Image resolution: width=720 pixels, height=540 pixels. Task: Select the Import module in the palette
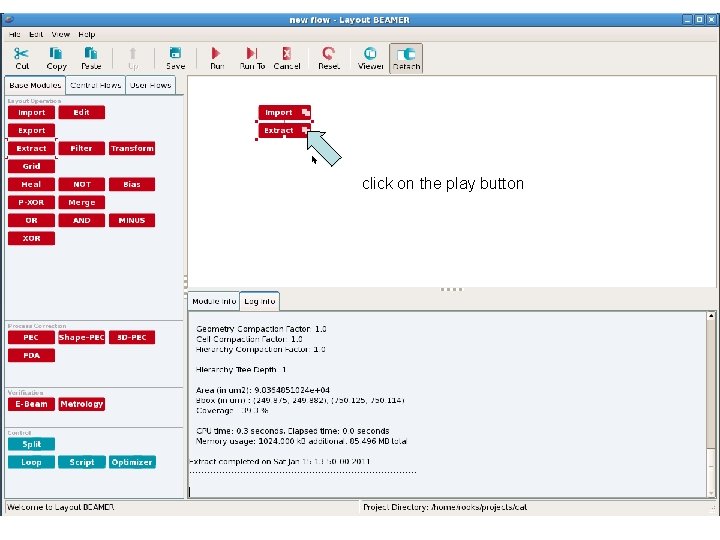pos(31,112)
